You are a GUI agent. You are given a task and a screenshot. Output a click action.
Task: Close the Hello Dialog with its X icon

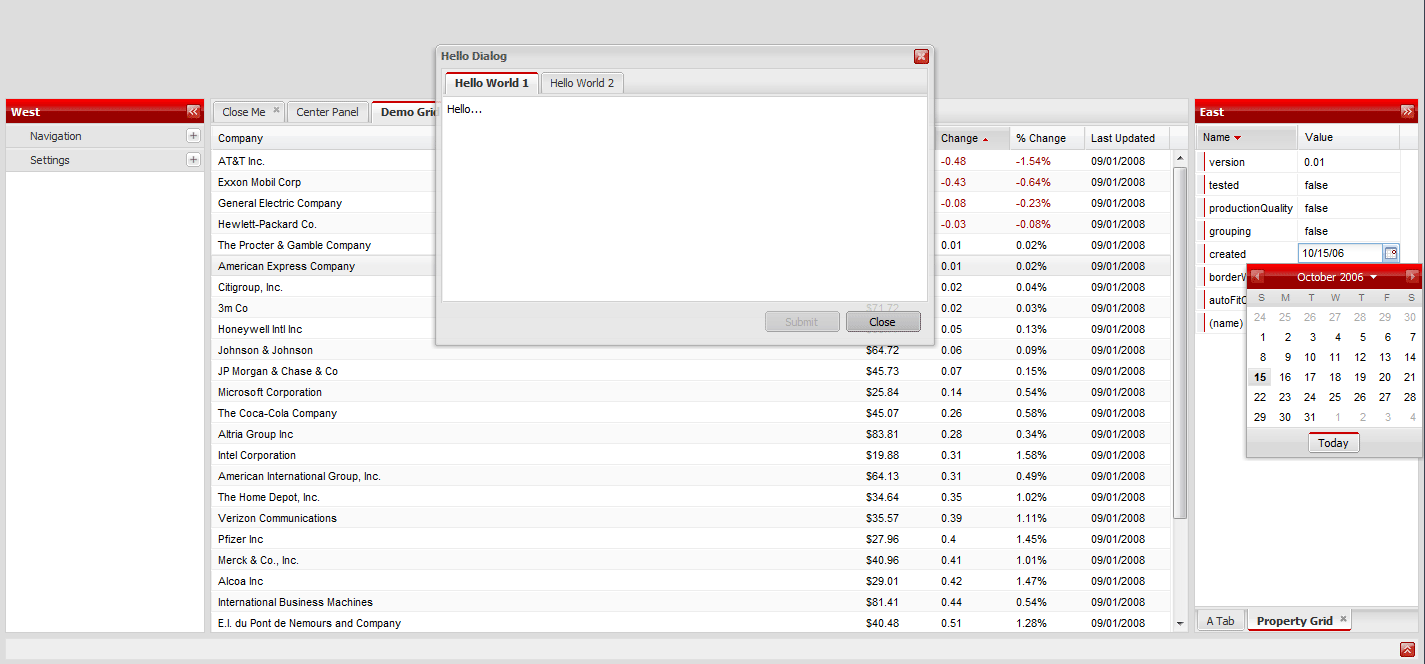click(921, 57)
